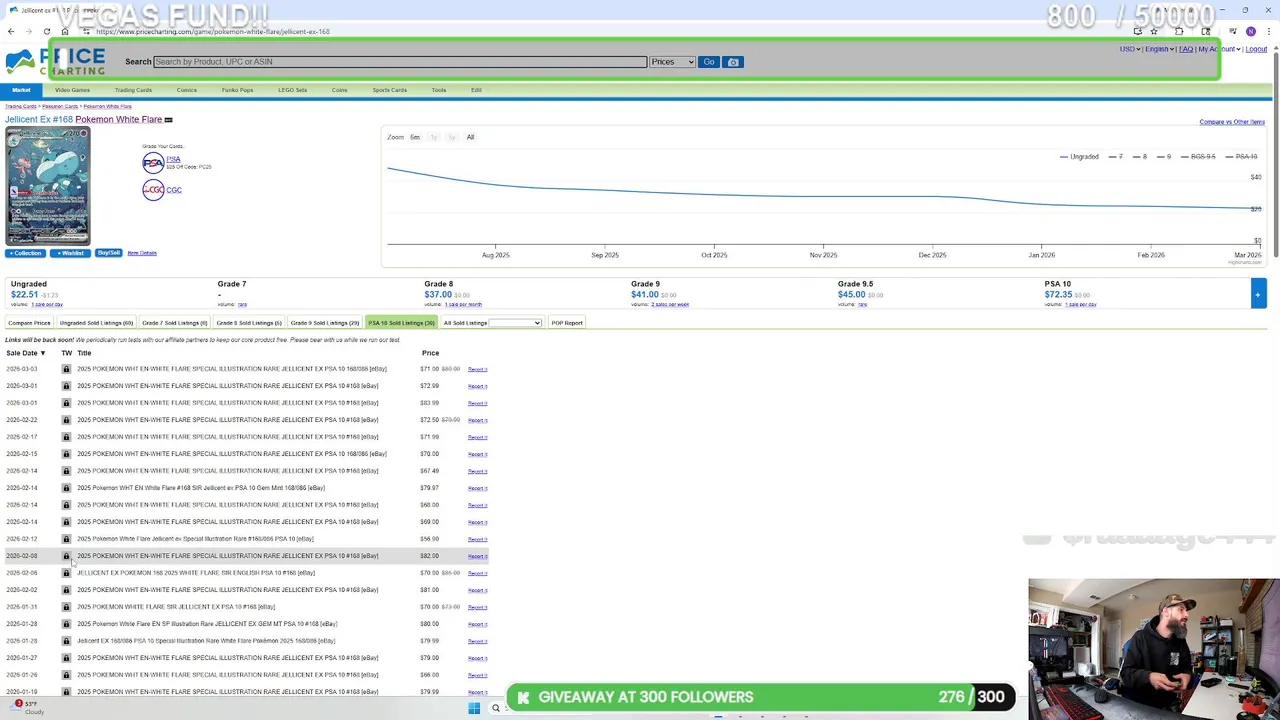This screenshot has width=1280, height=720.
Task: Click the browser home icon
Action: click(x=64, y=32)
